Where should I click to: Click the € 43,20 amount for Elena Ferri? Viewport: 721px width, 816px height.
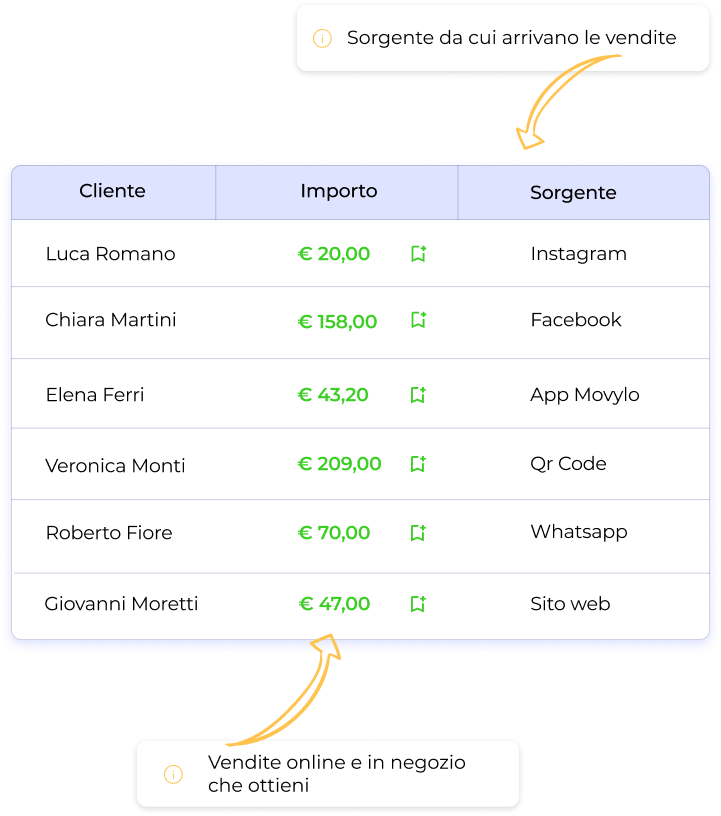[x=333, y=395]
